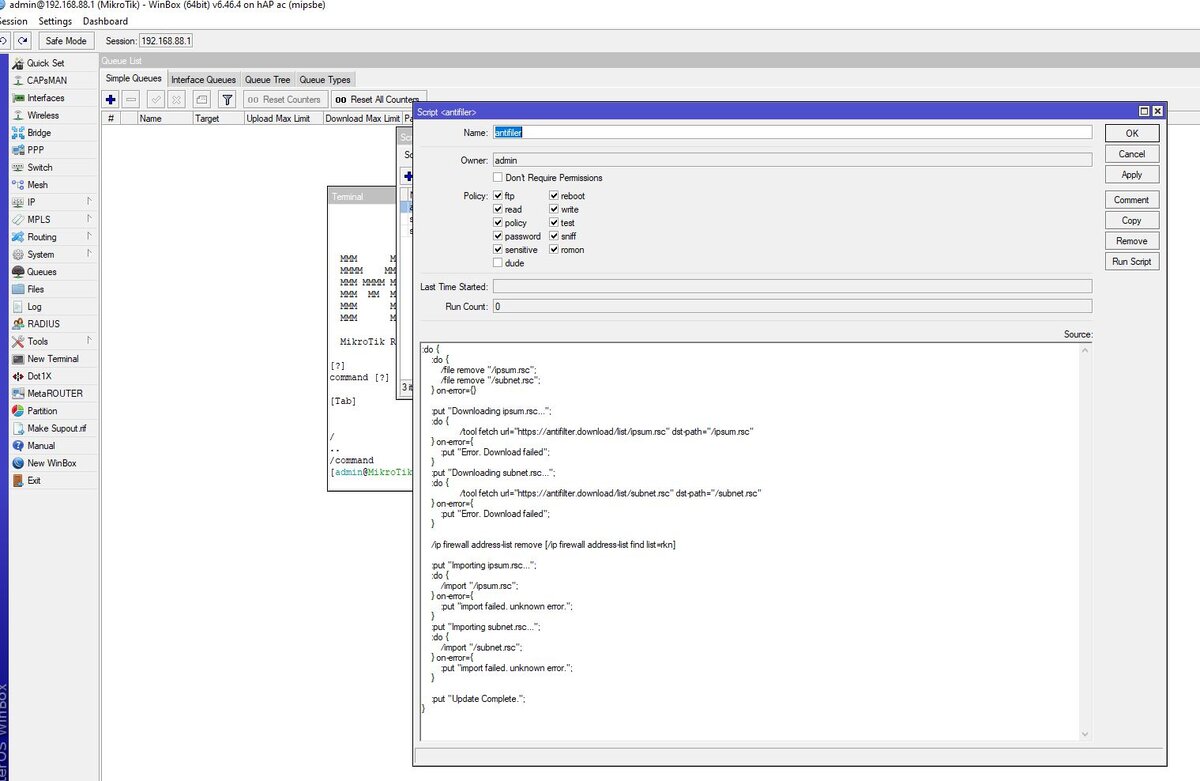Viewport: 1200px width, 781px height.
Task: Open Dot1X sidebar item
Action: click(39, 376)
